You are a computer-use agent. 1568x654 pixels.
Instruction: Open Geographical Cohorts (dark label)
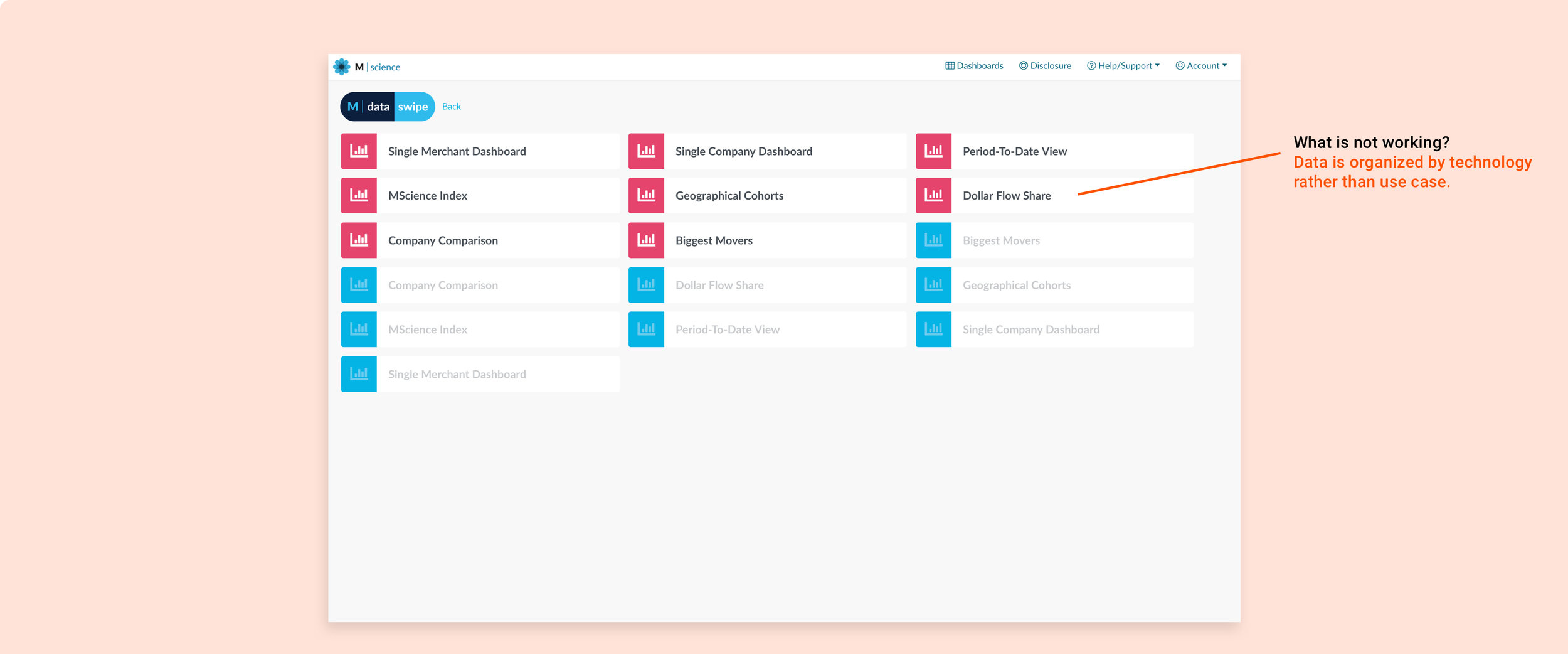tap(729, 196)
